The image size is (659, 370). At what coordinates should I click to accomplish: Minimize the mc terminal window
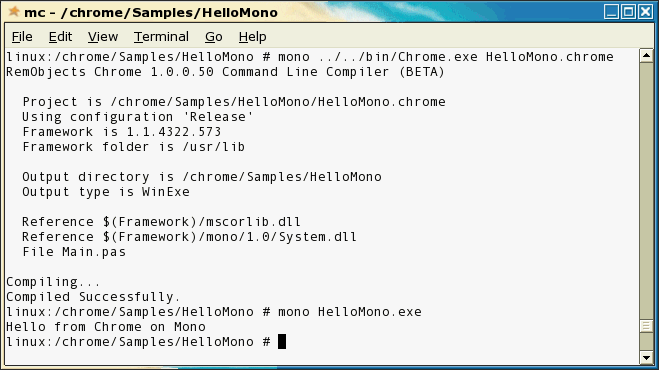(x=612, y=11)
